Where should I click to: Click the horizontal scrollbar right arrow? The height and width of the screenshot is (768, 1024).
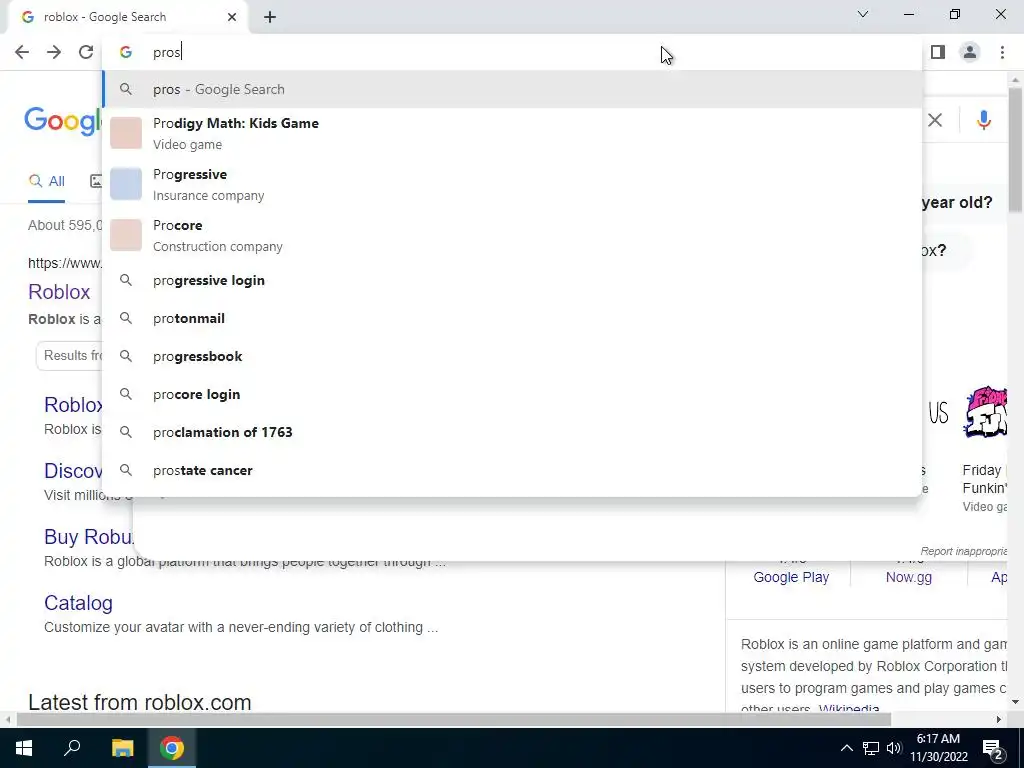tap(999, 720)
